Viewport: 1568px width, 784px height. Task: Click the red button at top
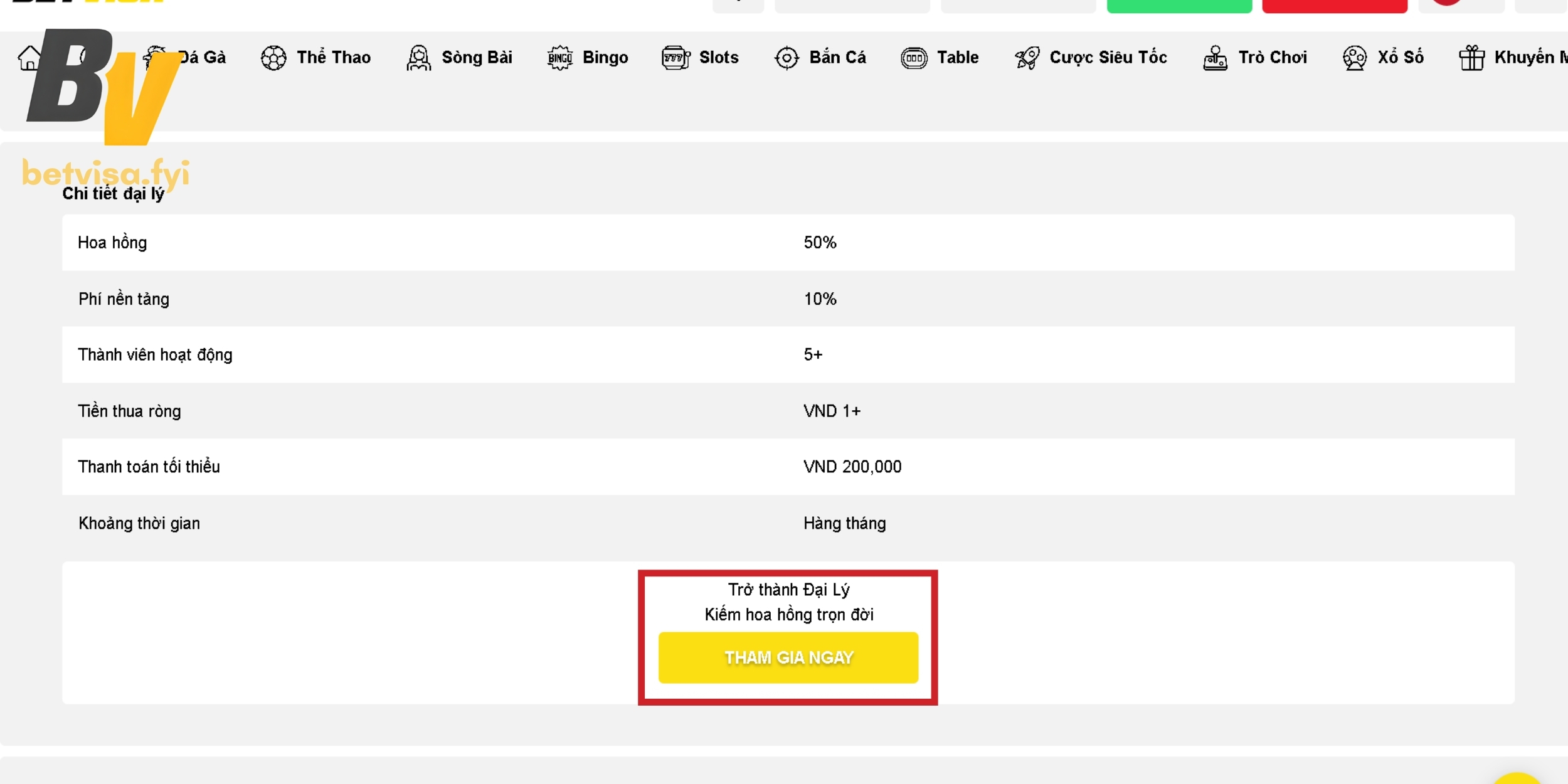1335,6
